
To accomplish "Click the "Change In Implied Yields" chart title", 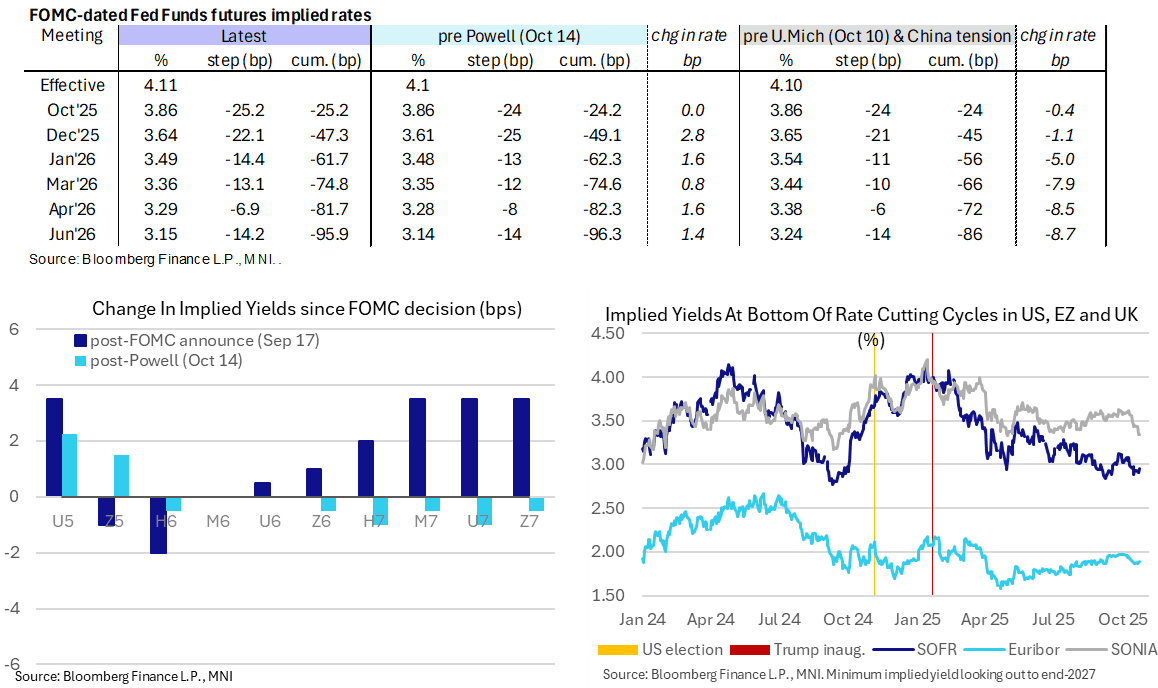I will point(307,308).
